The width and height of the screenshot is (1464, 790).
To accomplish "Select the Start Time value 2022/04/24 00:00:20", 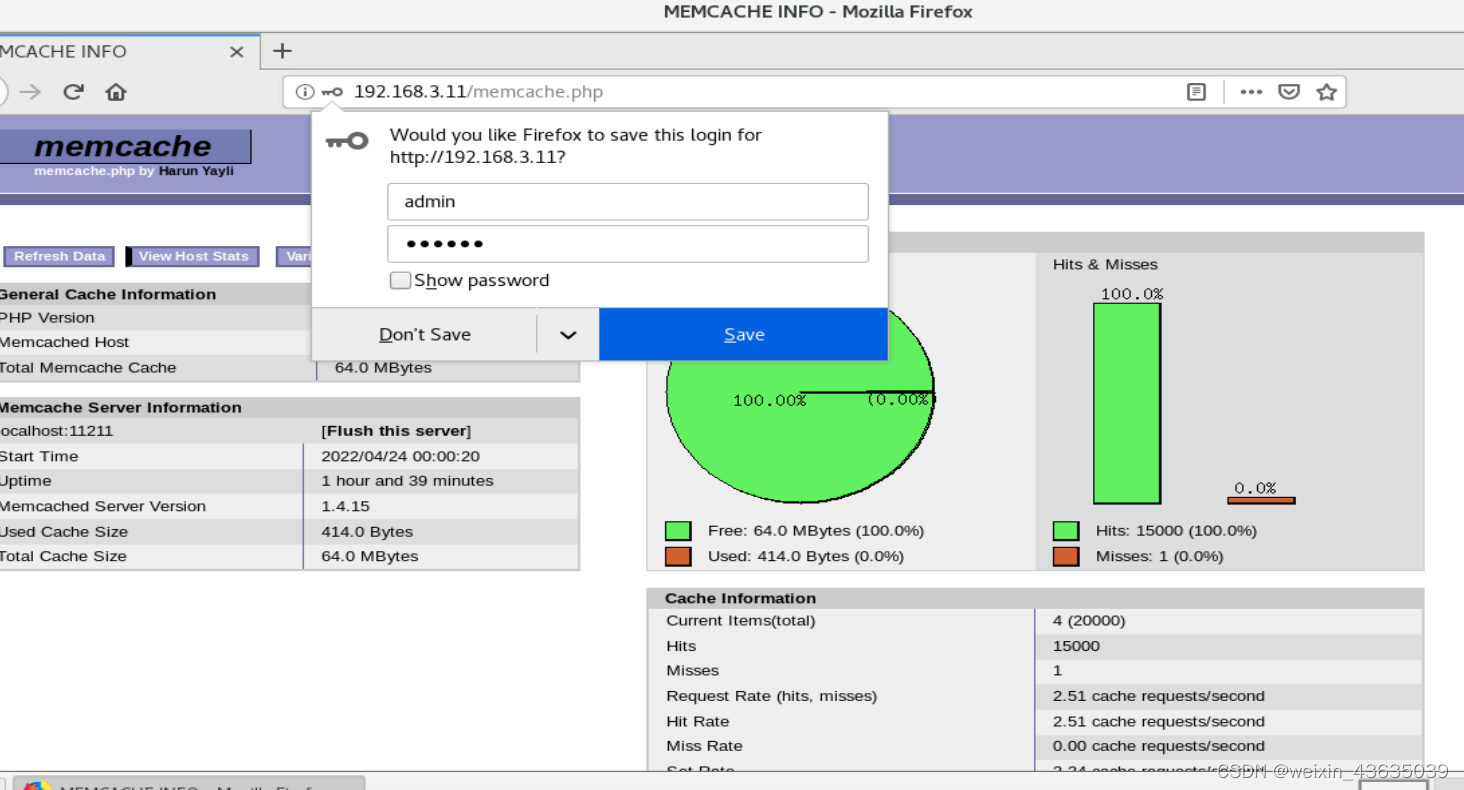I will point(400,456).
